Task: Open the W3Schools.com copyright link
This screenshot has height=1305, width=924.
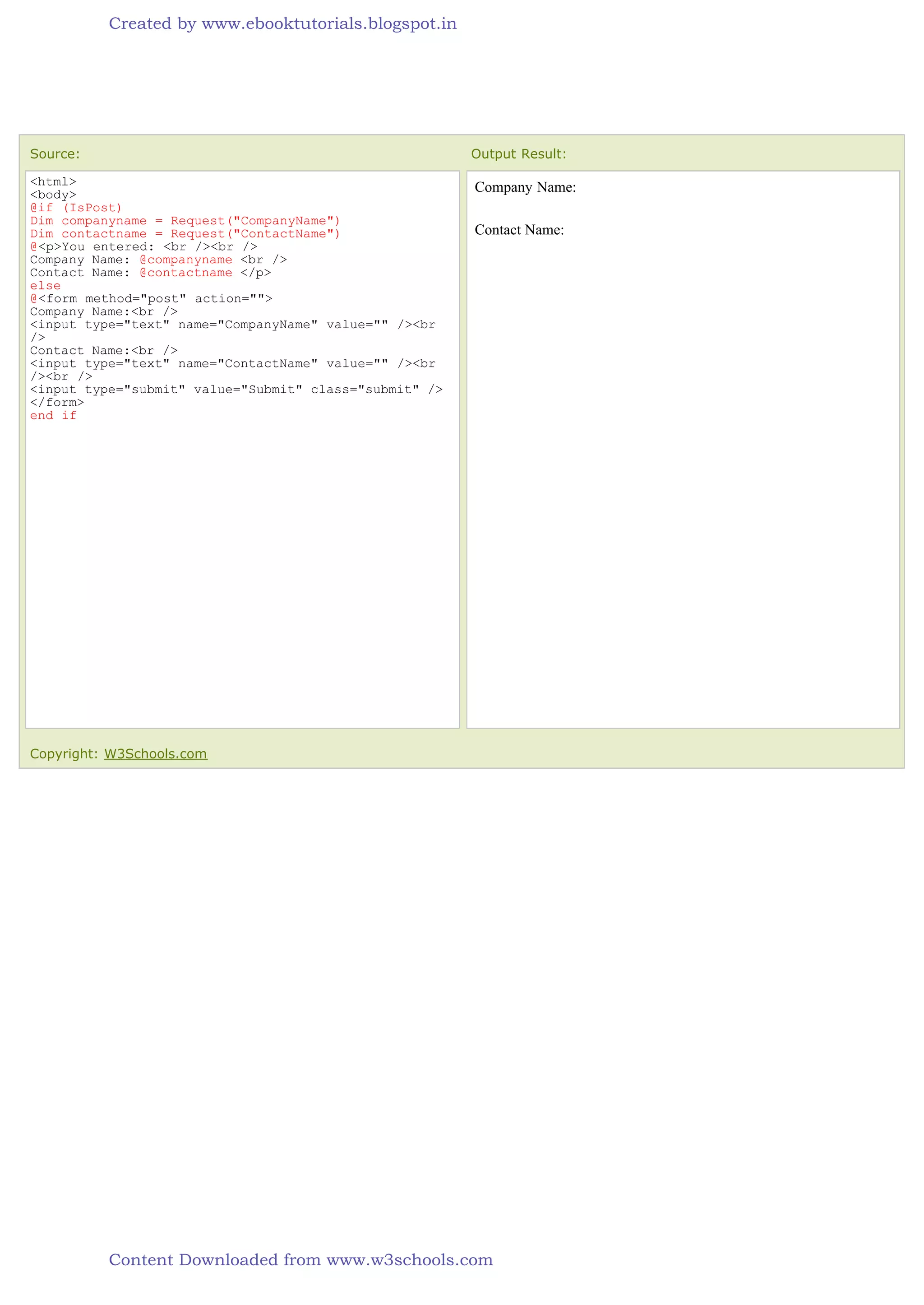Action: [155, 753]
